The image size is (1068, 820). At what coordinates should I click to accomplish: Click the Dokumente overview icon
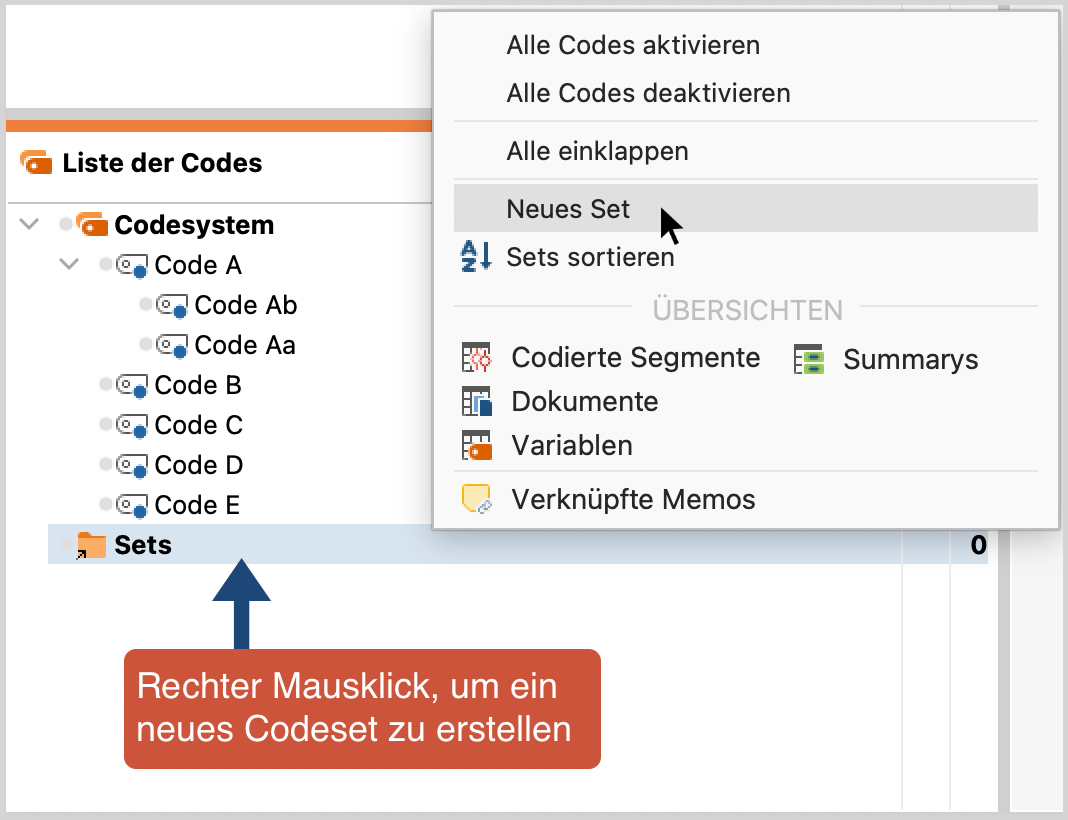(476, 401)
